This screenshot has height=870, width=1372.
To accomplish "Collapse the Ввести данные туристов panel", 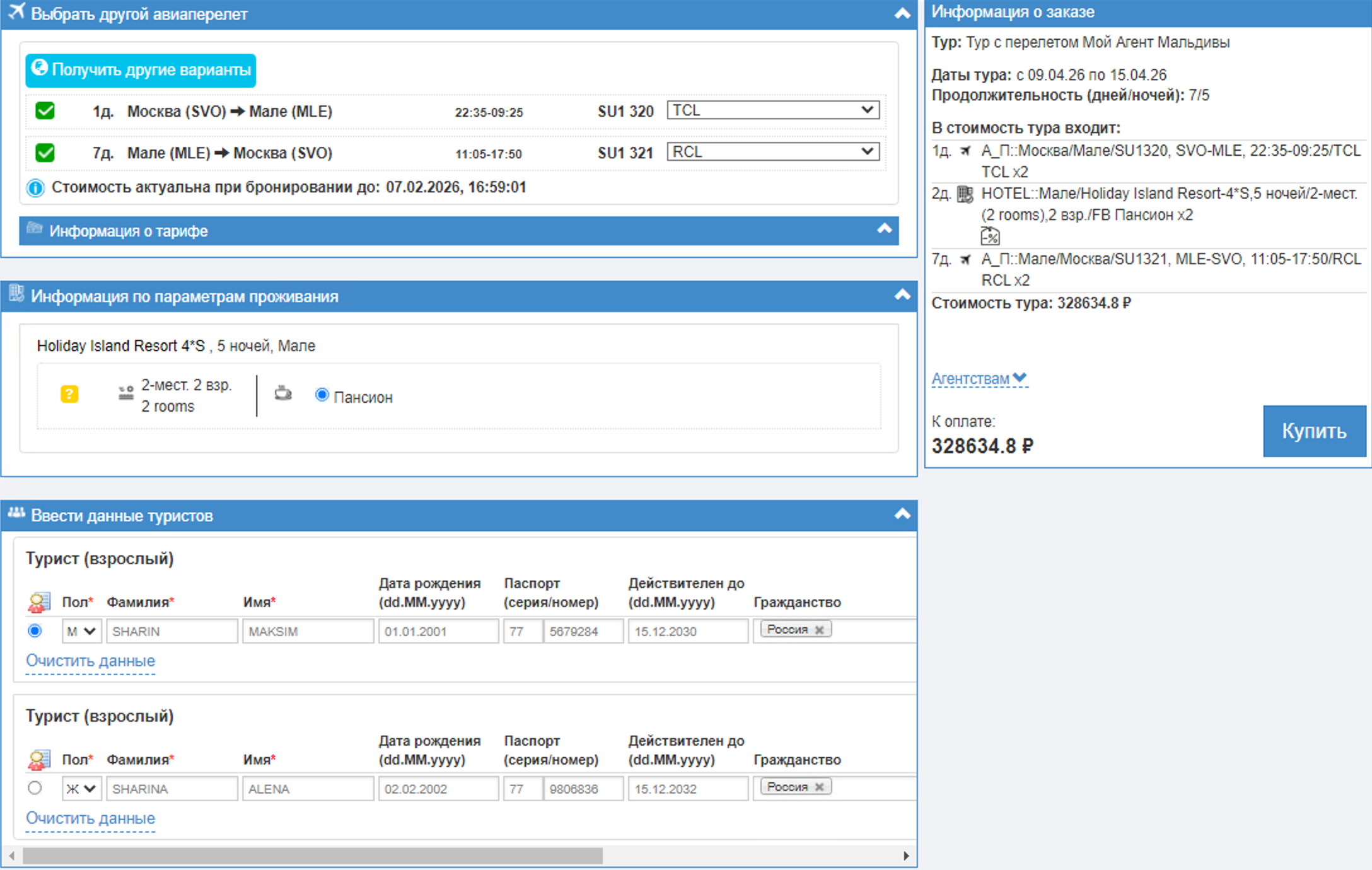I will [902, 514].
